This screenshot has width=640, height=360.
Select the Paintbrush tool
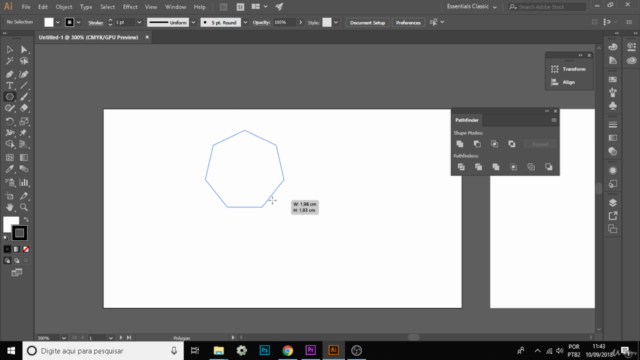pos(24,97)
